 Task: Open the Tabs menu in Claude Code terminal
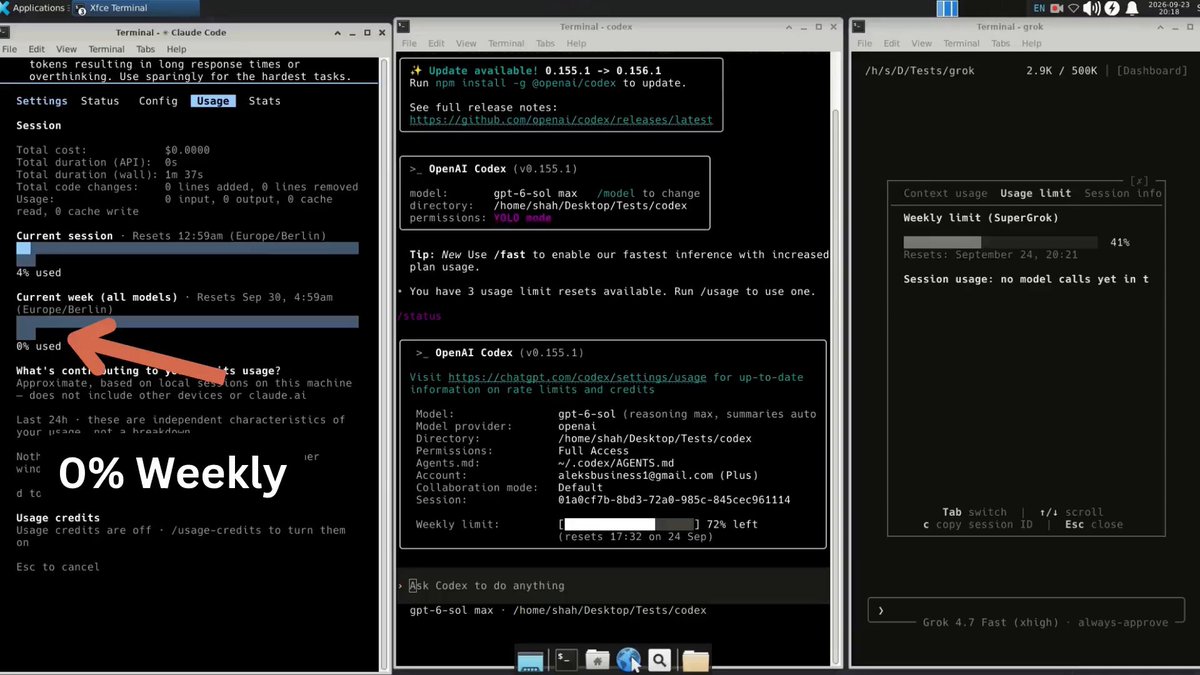coord(145,49)
